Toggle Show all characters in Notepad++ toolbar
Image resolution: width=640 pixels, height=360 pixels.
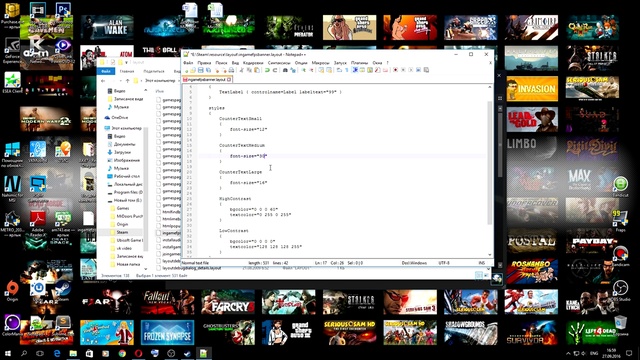[347, 70]
